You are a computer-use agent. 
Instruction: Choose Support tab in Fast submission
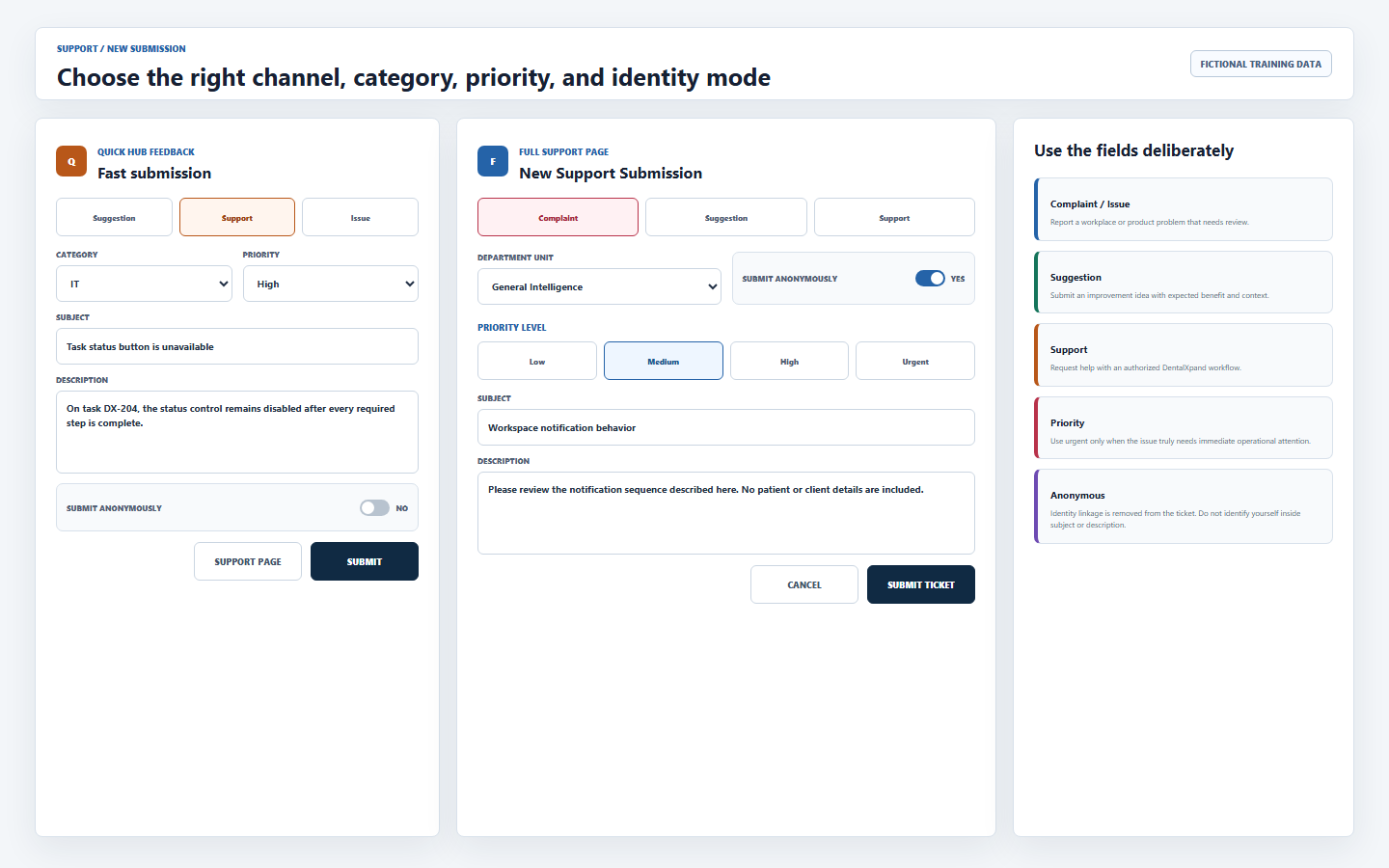pos(237,217)
